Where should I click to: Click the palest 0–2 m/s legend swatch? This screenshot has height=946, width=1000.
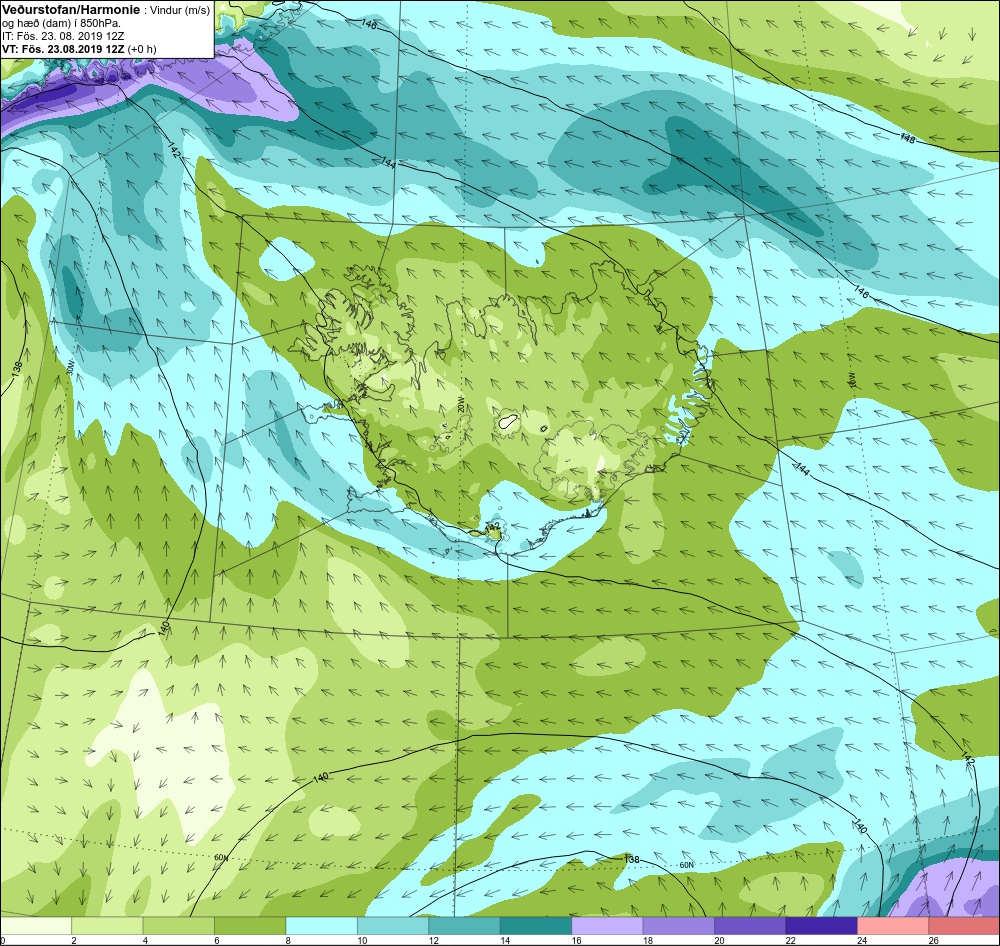pos(36,925)
